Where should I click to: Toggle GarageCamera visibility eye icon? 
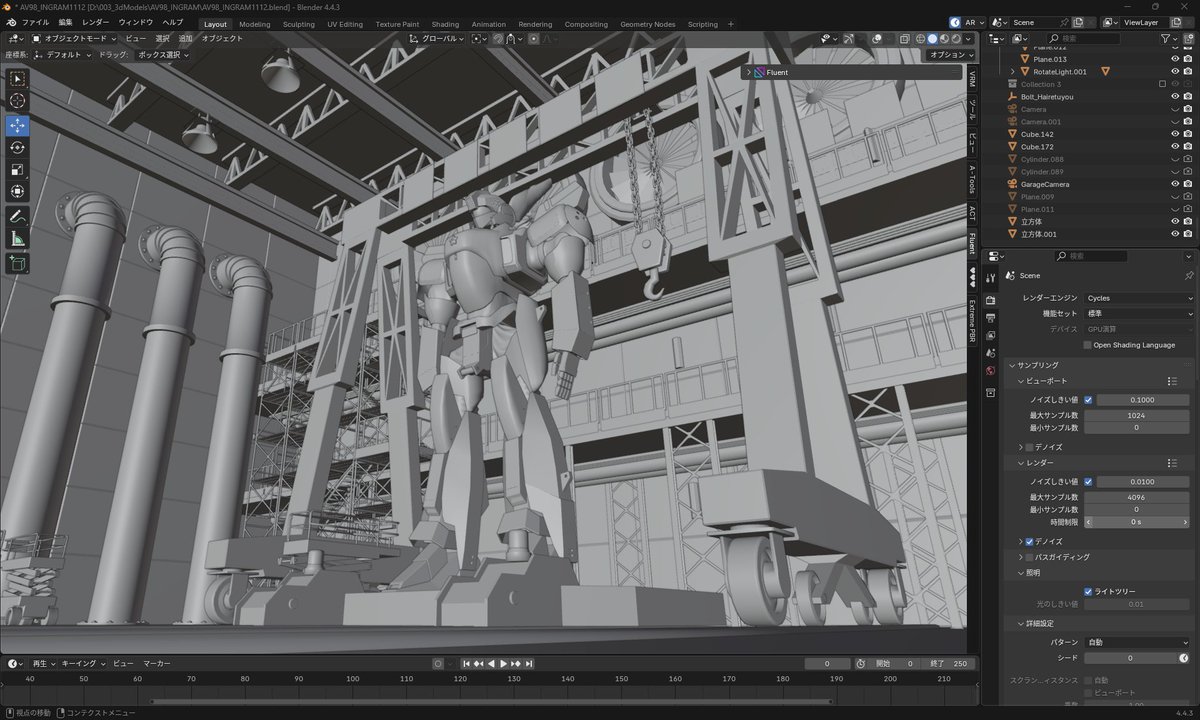(1175, 184)
